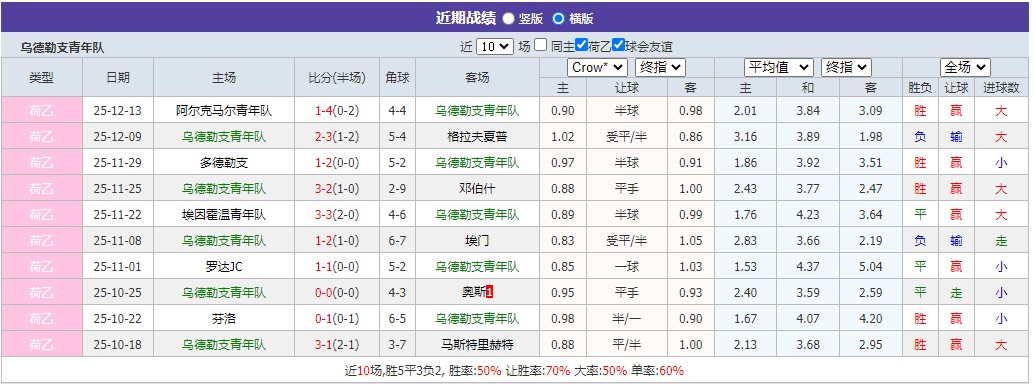This screenshot has height=384, width=1034.
Task: Click the 让胜率:70% summary text
Action: (x=537, y=370)
